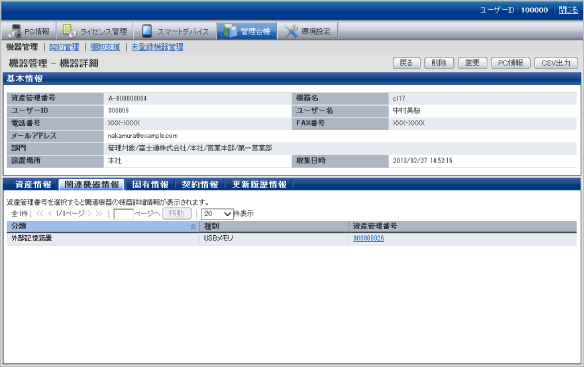The width and height of the screenshot is (584, 367).
Task: Select user ID value 300009
Action: point(118,111)
